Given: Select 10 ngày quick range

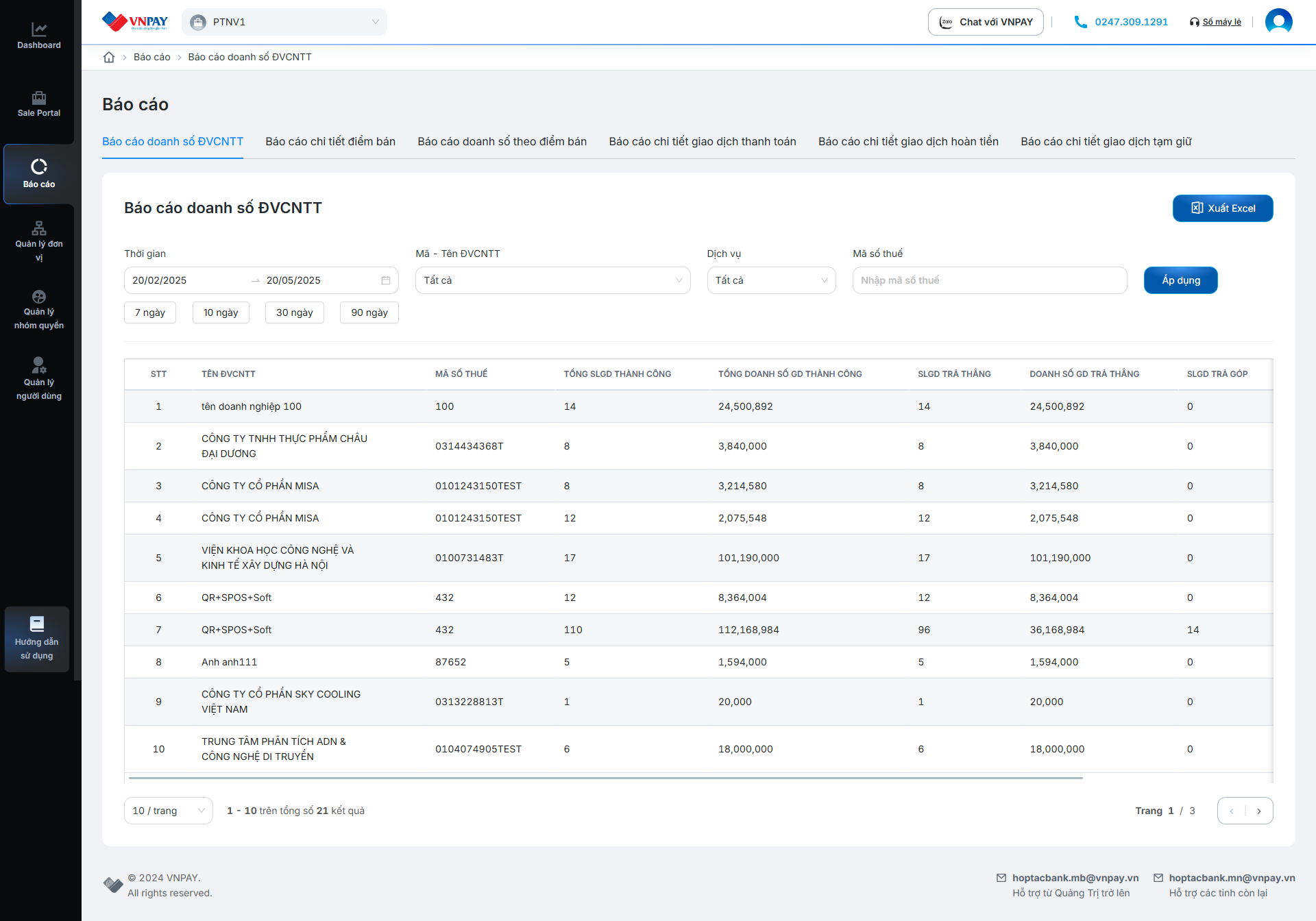Looking at the screenshot, I should pos(221,312).
